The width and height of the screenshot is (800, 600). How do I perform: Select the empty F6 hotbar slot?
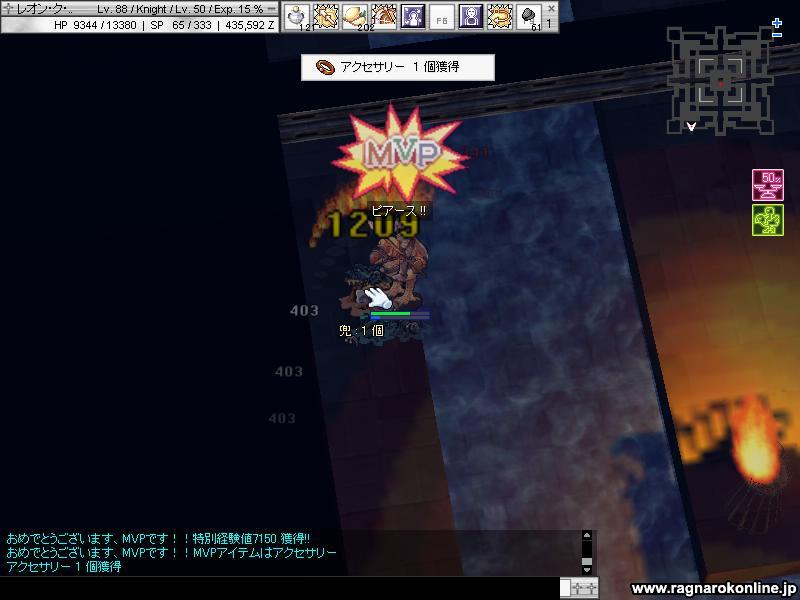coord(442,17)
